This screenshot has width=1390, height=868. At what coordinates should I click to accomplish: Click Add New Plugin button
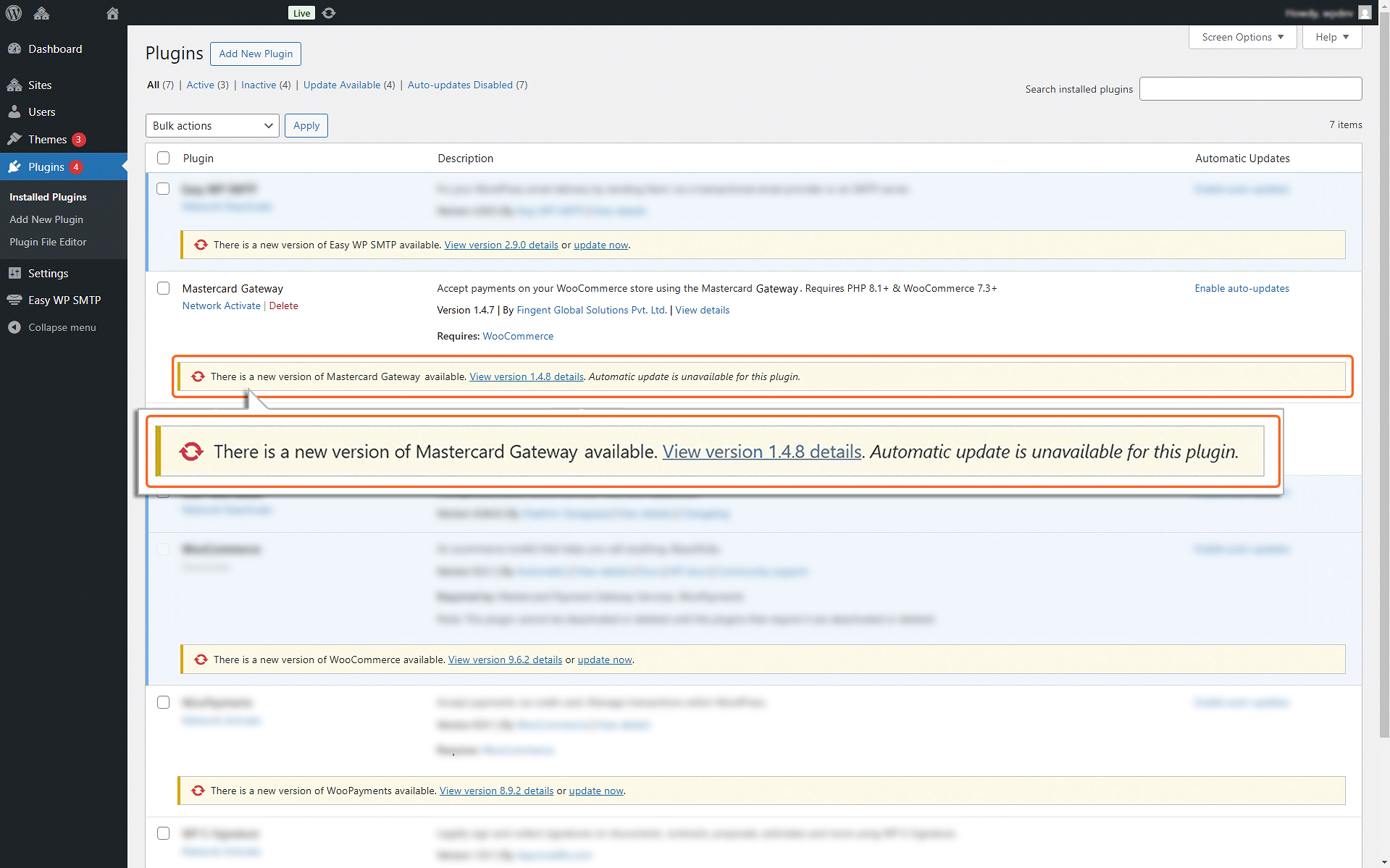tap(256, 54)
